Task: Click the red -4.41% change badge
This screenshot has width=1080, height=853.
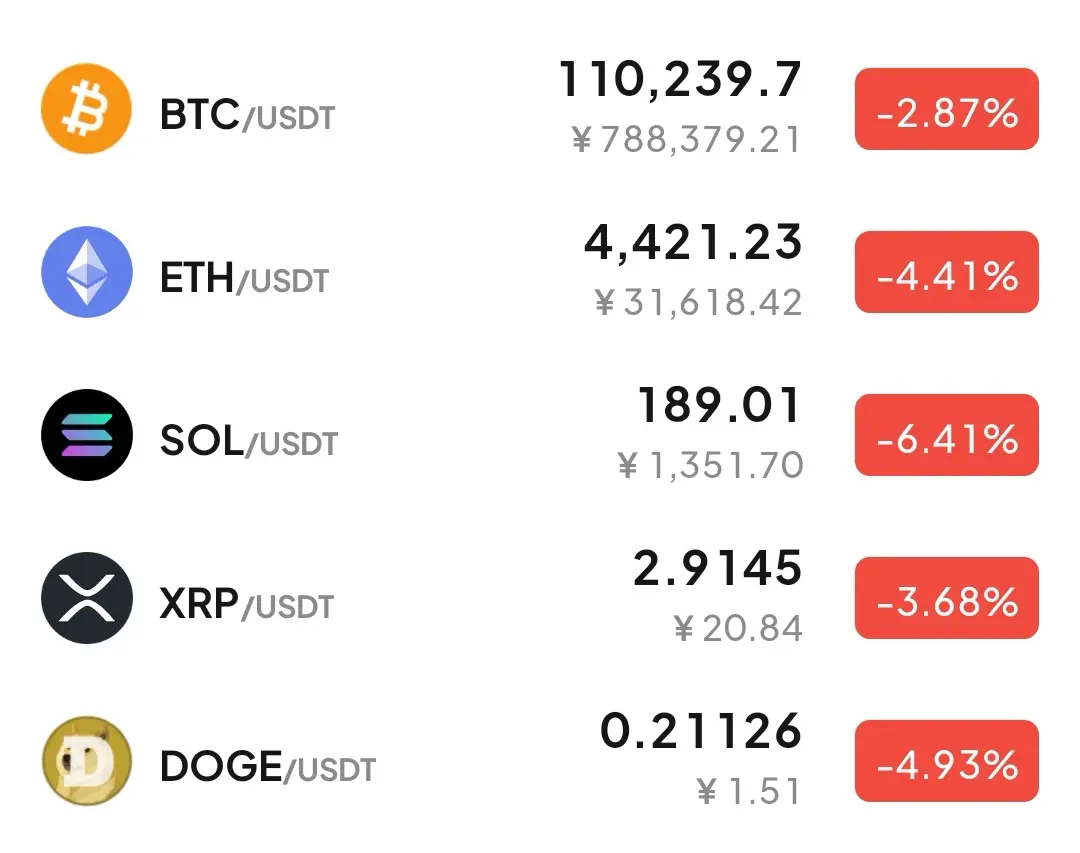Action: [x=946, y=271]
